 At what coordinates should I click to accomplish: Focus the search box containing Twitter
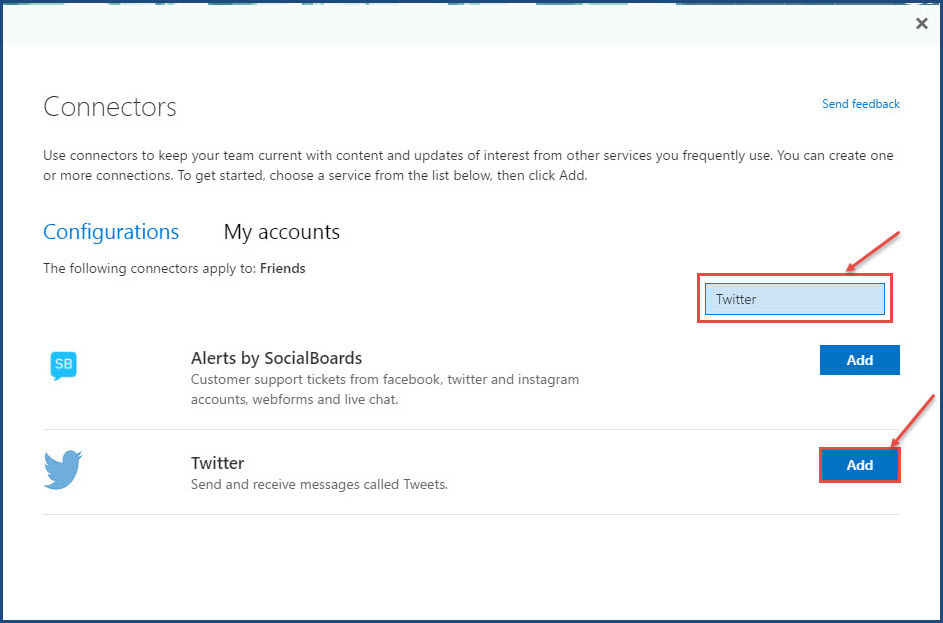[x=794, y=299]
